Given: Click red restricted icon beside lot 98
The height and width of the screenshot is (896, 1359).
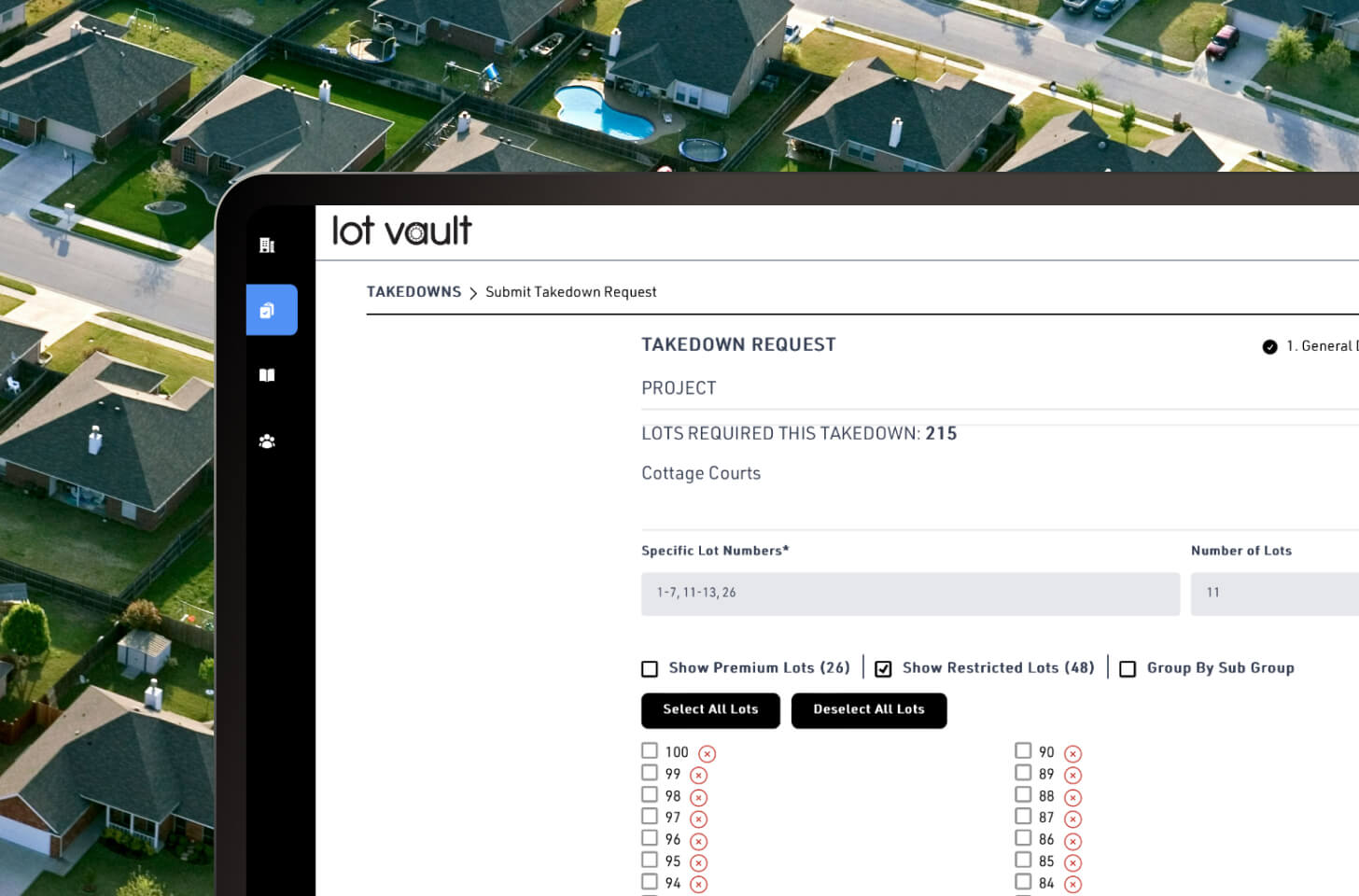Looking at the screenshot, I should pyautogui.click(x=699, y=797).
